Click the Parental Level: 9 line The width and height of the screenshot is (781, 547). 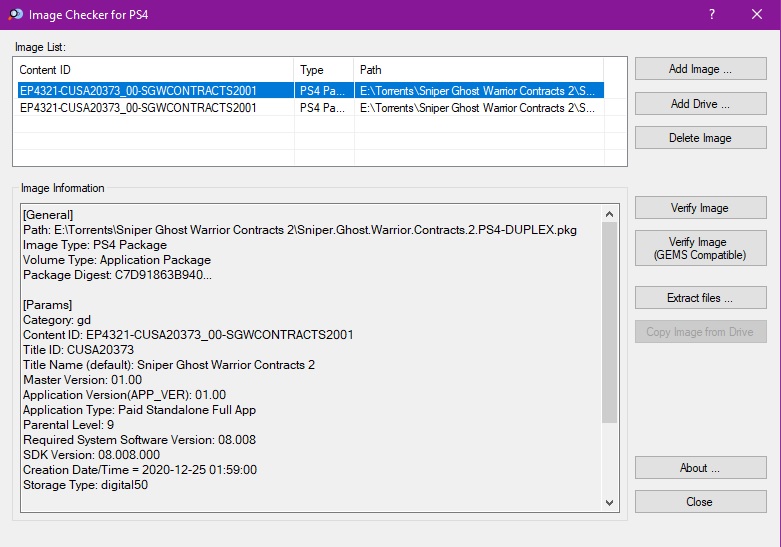pyautogui.click(x=68, y=424)
